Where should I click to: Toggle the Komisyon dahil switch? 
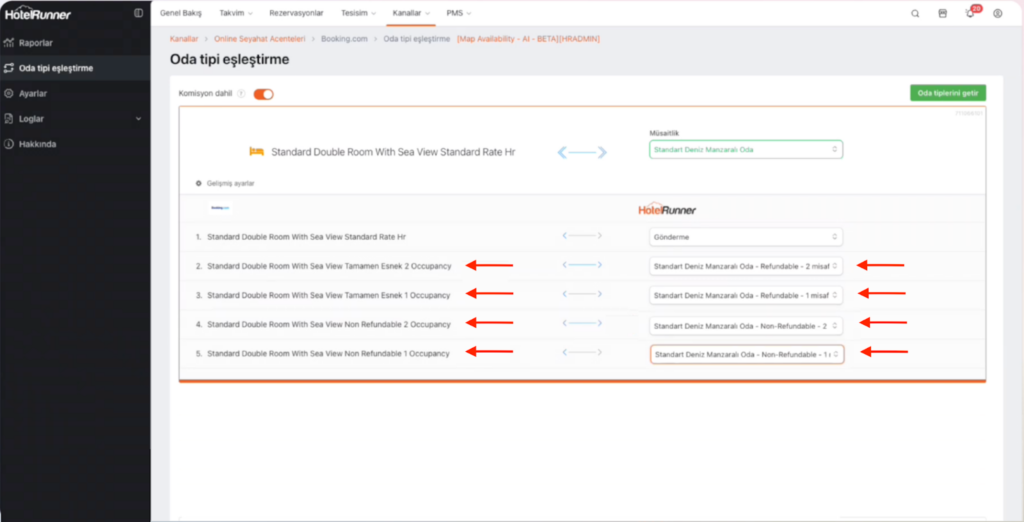[263, 94]
